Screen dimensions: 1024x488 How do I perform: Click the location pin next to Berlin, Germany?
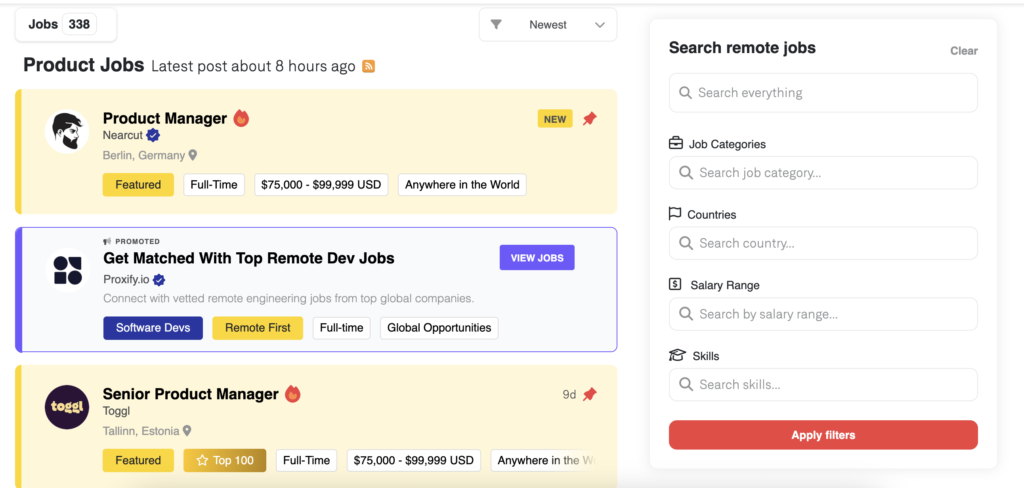(193, 155)
